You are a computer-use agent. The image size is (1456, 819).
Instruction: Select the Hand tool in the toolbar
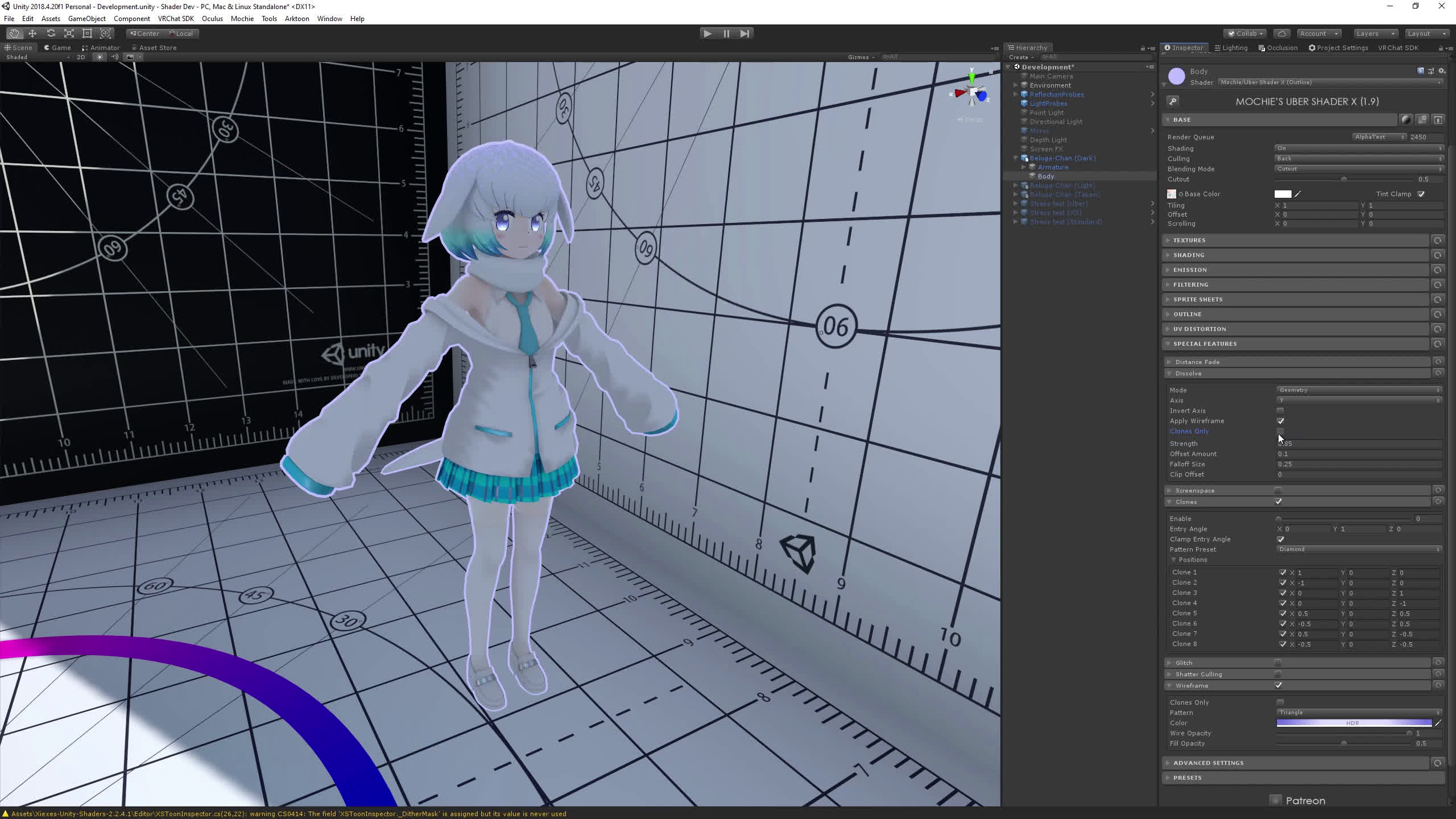(x=15, y=33)
